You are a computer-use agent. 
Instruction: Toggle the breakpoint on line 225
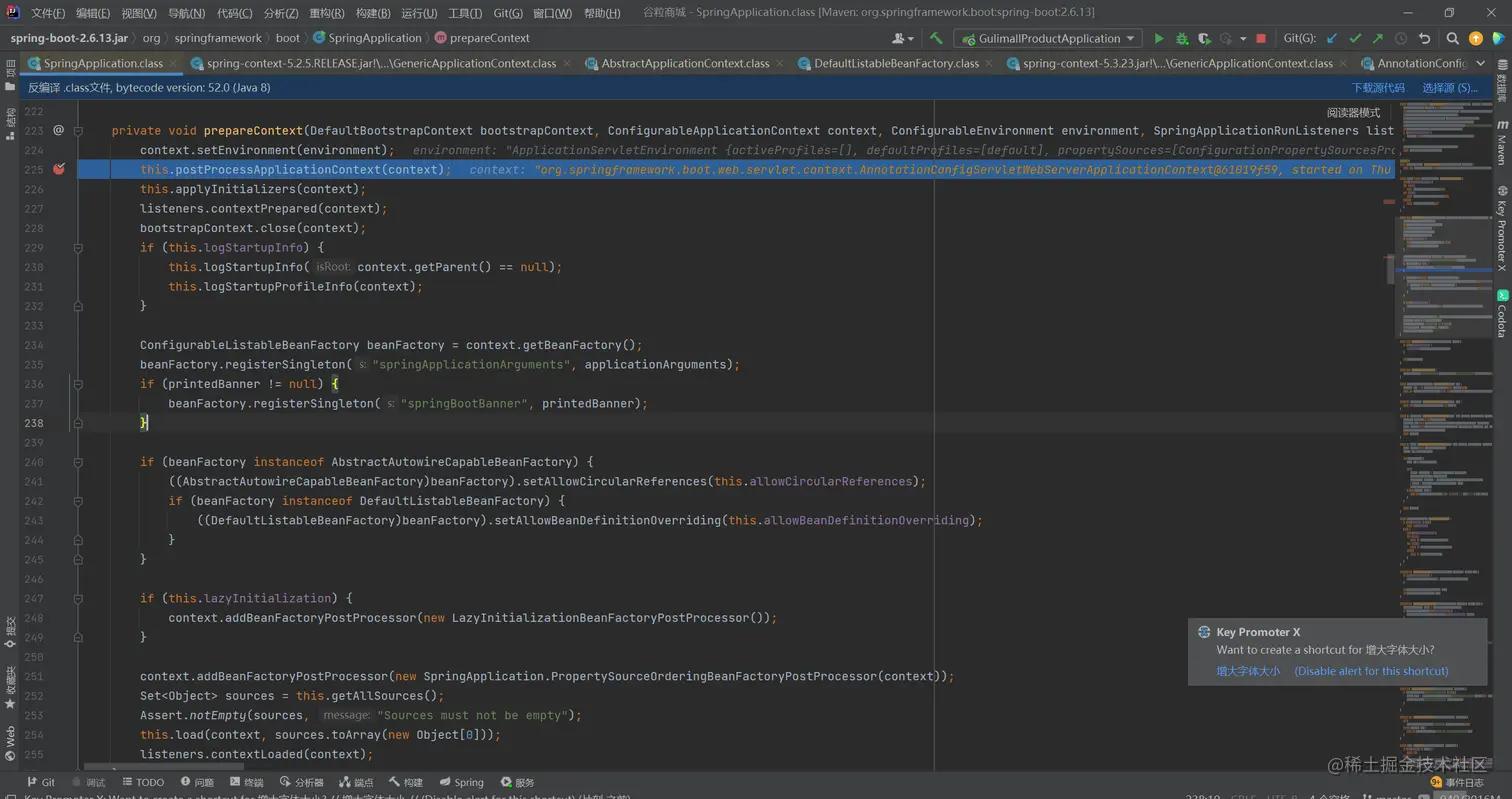(58, 169)
